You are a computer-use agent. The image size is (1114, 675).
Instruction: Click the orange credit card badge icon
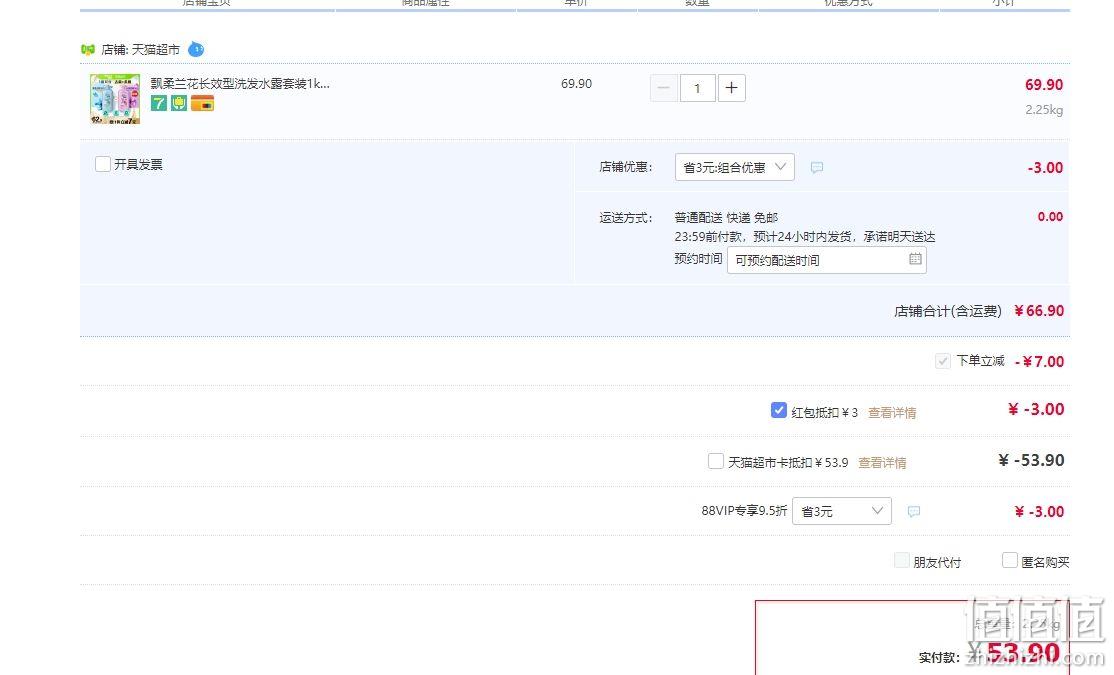click(202, 103)
